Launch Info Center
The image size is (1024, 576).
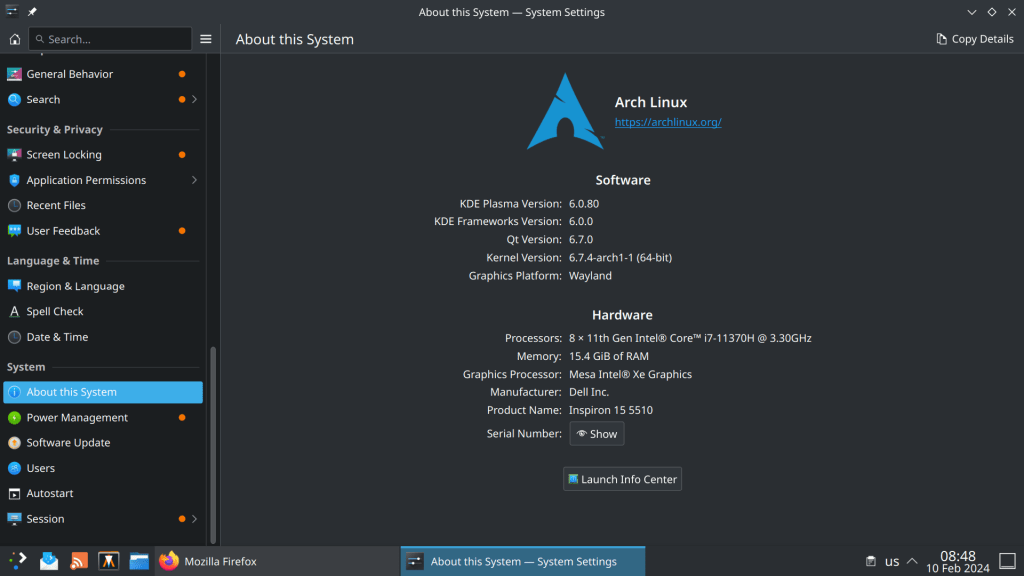coord(622,479)
